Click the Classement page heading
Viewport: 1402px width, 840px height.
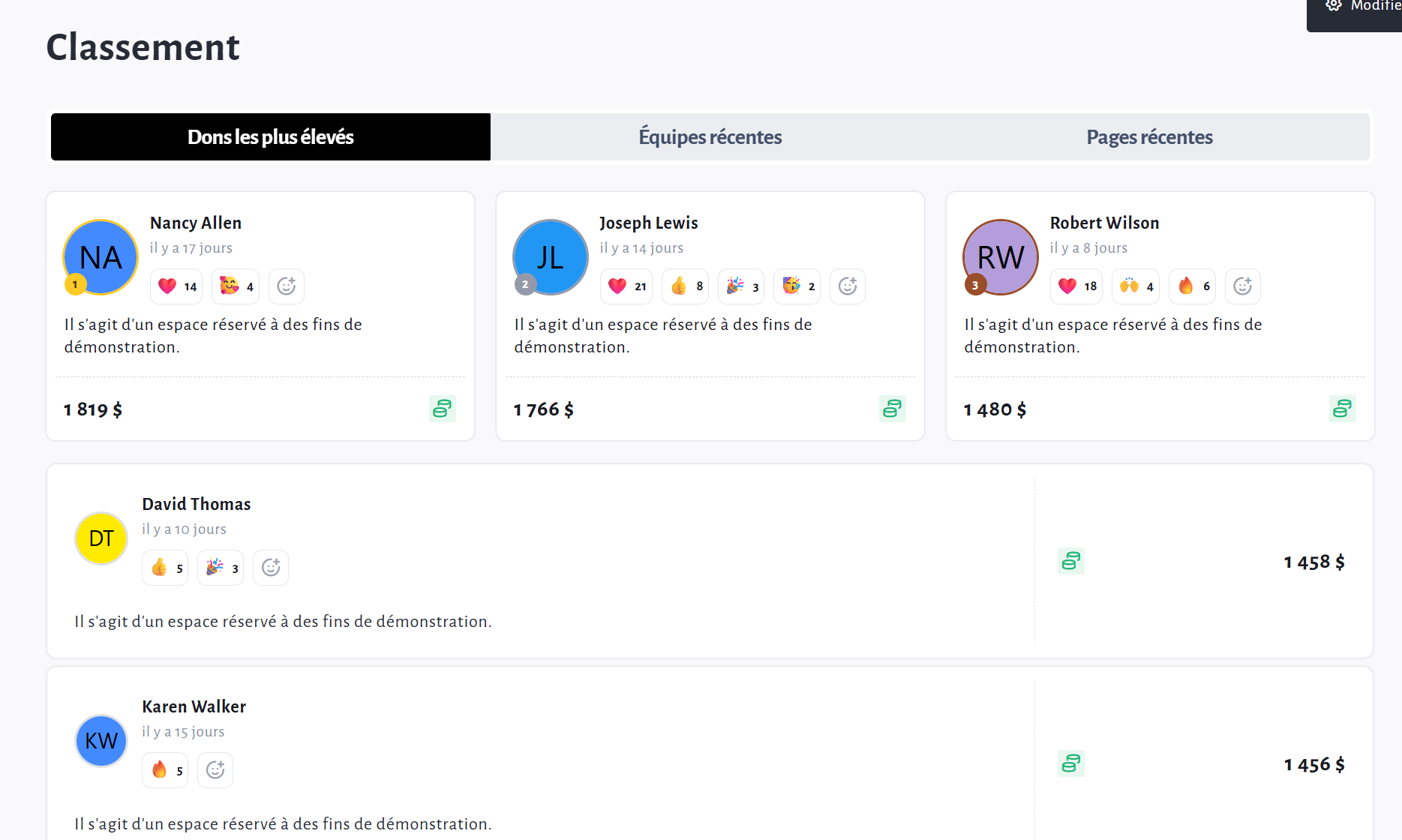coord(143,47)
